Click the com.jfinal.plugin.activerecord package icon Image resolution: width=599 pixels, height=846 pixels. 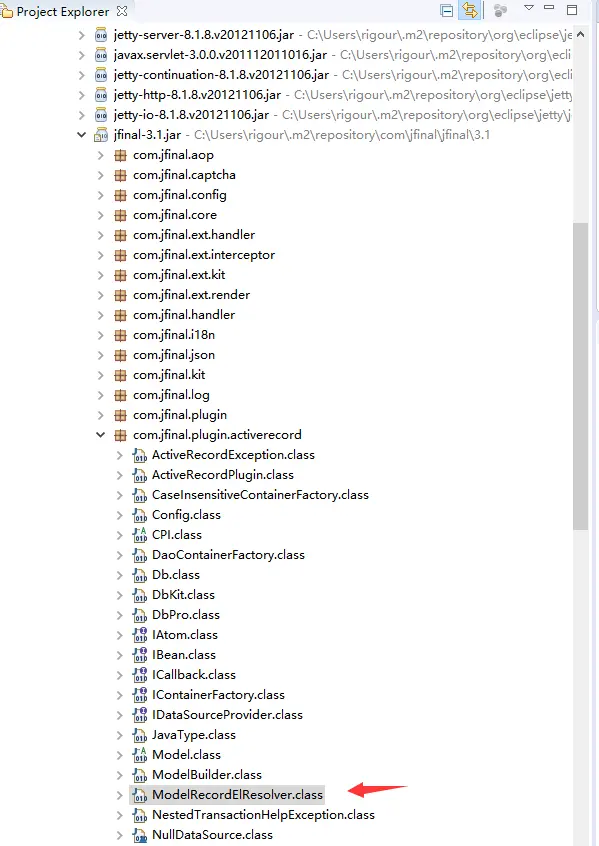click(120, 435)
